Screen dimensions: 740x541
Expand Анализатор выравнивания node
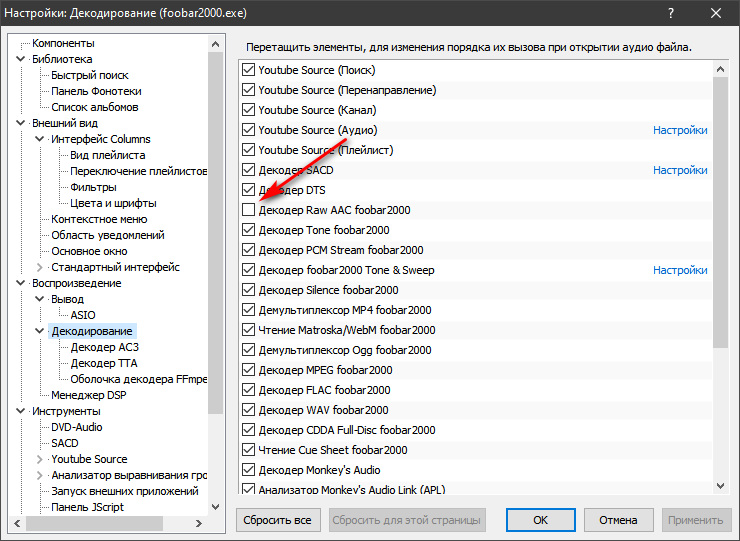(40, 475)
